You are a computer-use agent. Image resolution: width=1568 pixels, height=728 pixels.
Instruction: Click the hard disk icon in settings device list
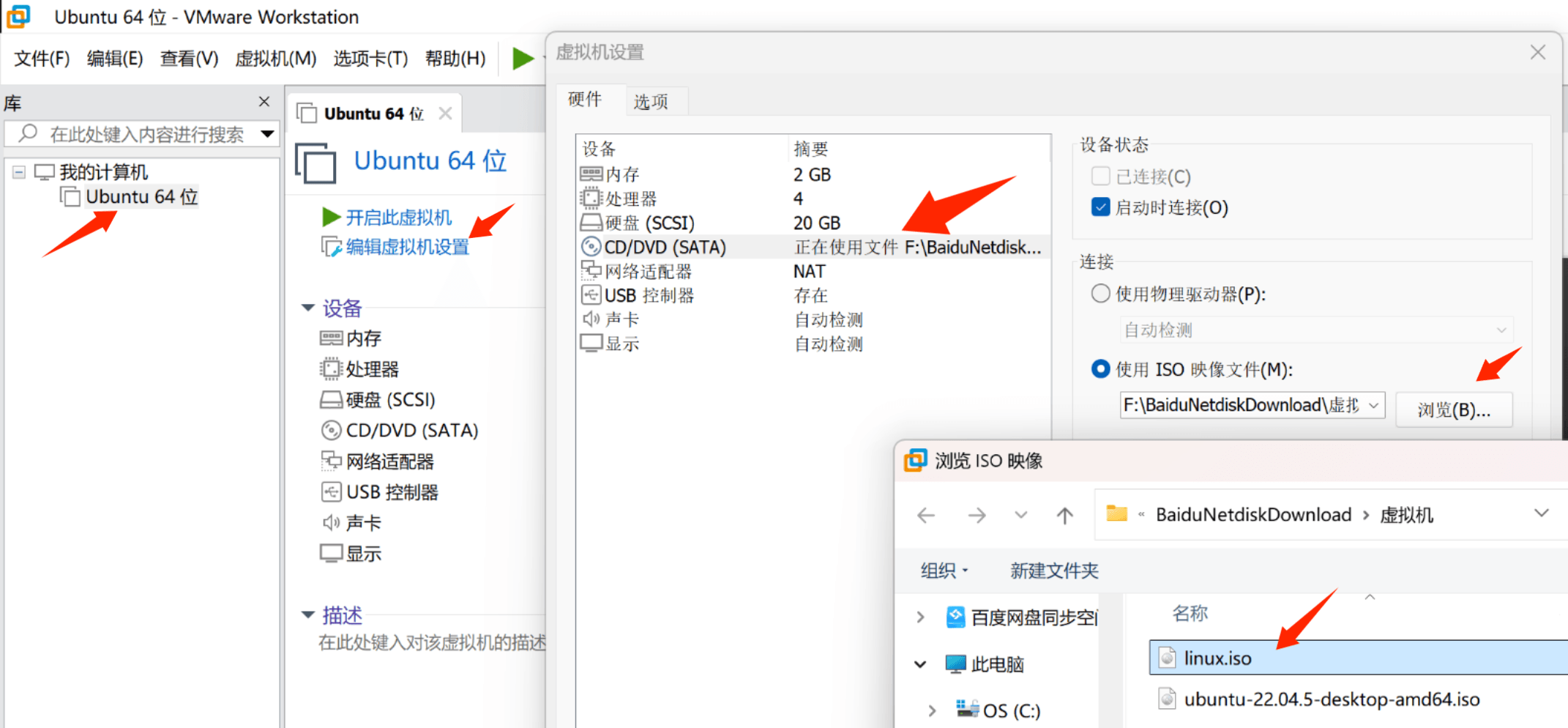(591, 223)
